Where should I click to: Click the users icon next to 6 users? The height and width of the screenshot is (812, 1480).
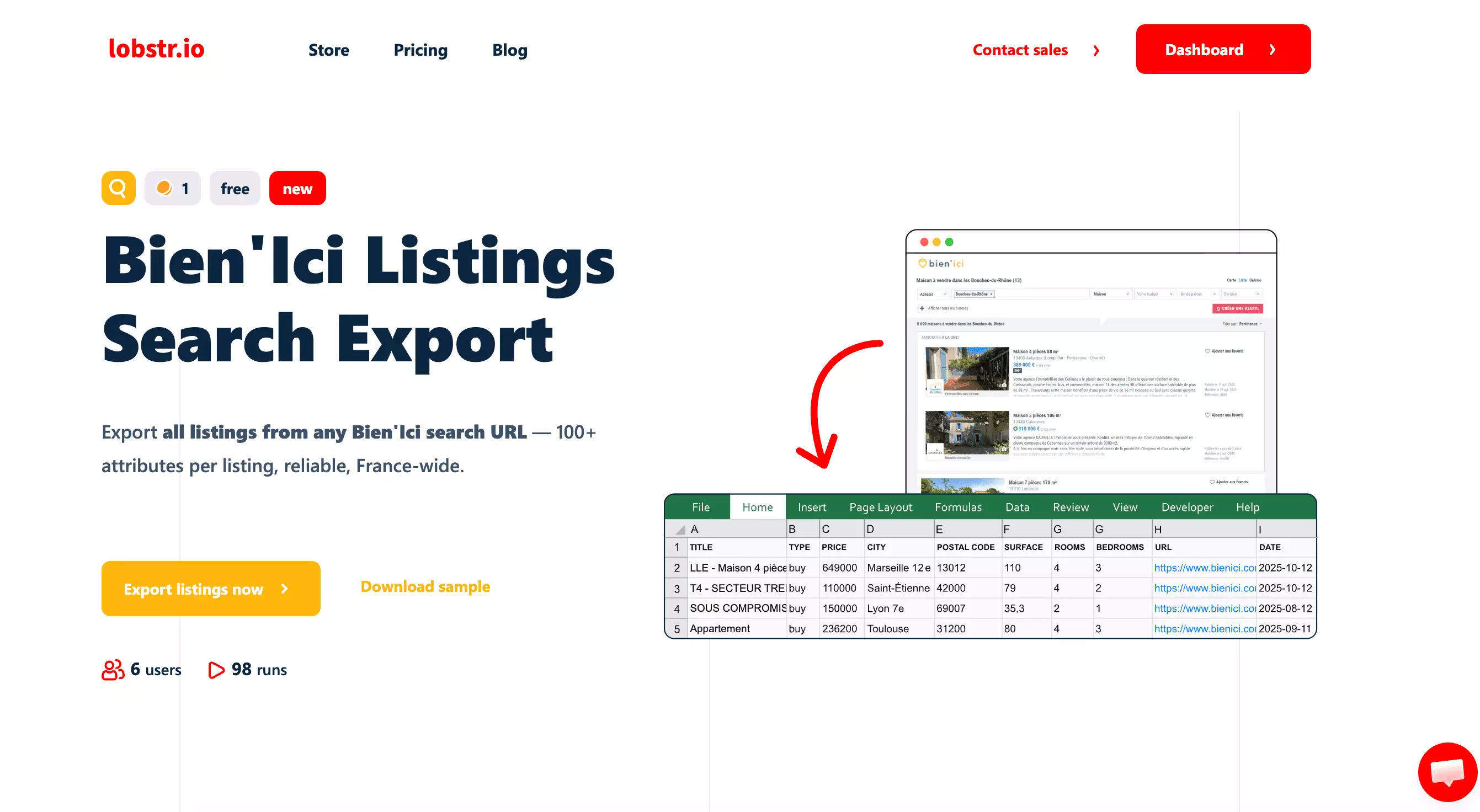pyautogui.click(x=112, y=669)
